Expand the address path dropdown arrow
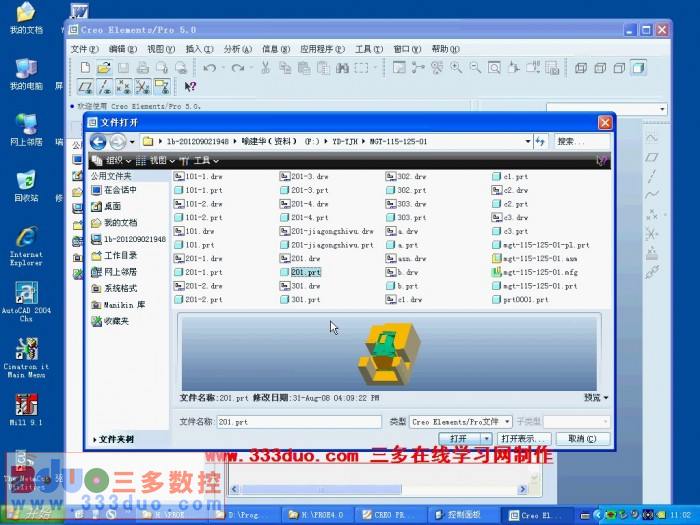Image resolution: width=700 pixels, height=525 pixels. 528,142
